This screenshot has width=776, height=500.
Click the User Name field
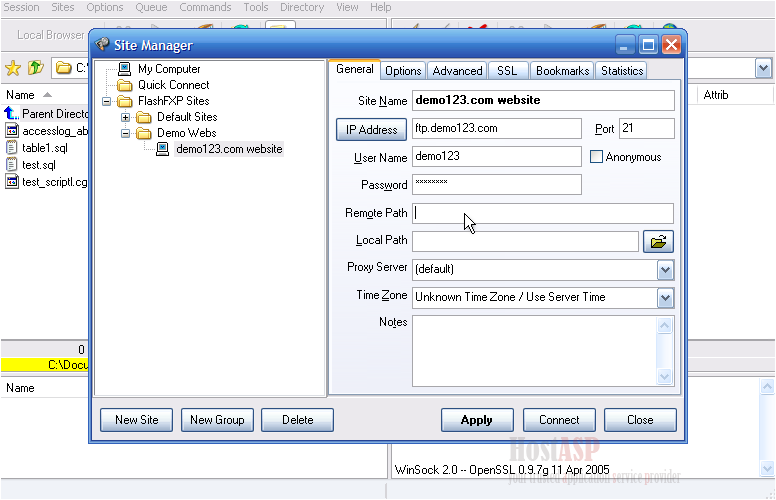(496, 156)
